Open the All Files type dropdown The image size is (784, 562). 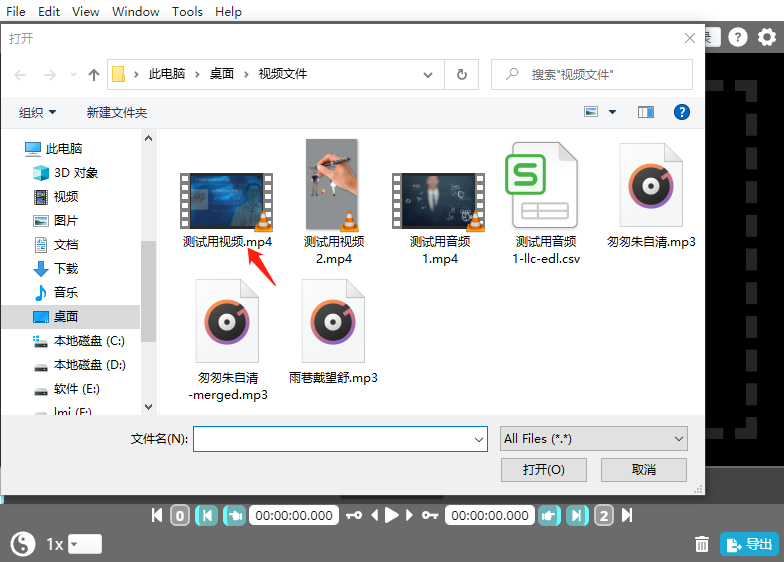pyautogui.click(x=594, y=438)
